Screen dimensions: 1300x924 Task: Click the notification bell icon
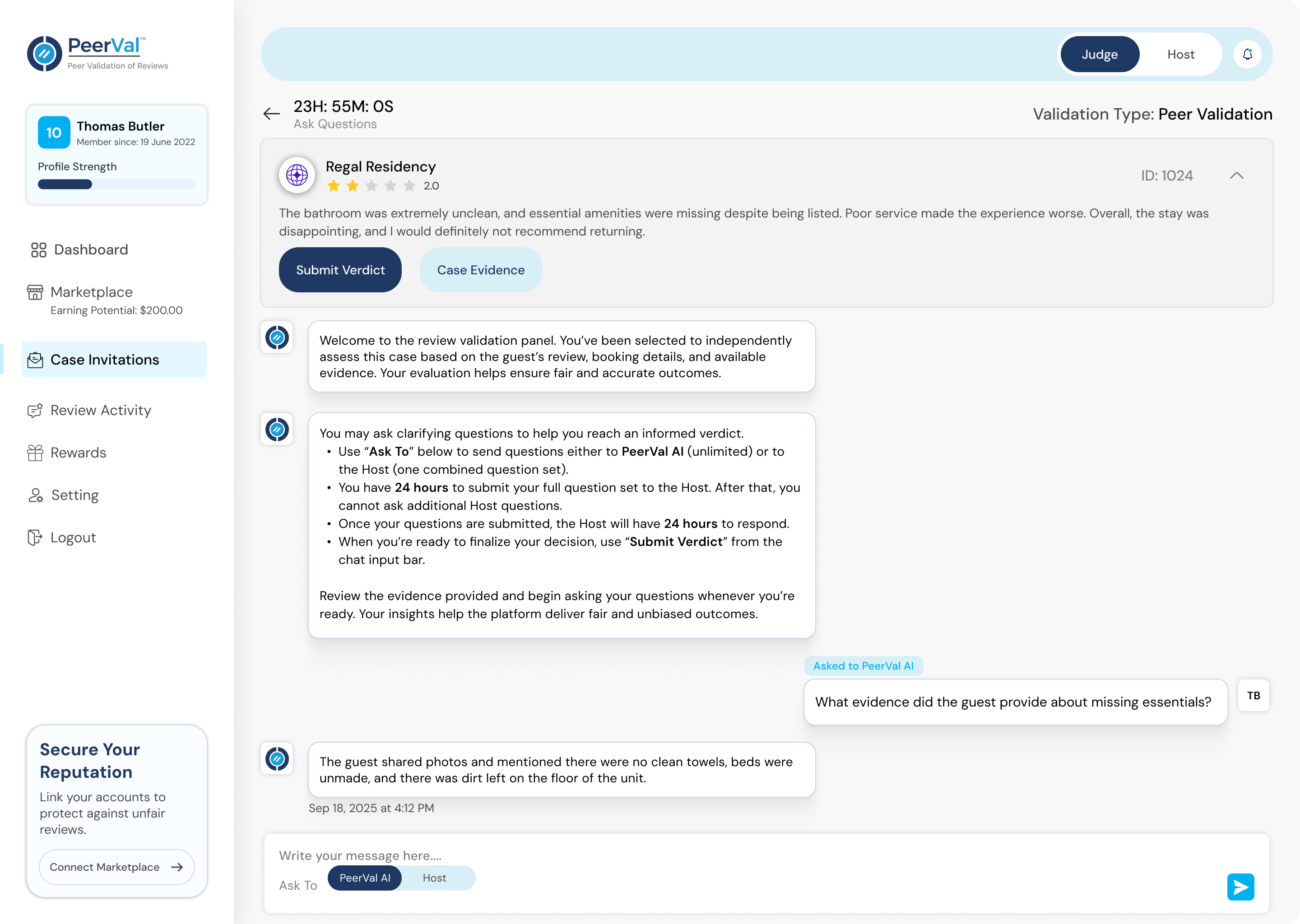[x=1247, y=54]
